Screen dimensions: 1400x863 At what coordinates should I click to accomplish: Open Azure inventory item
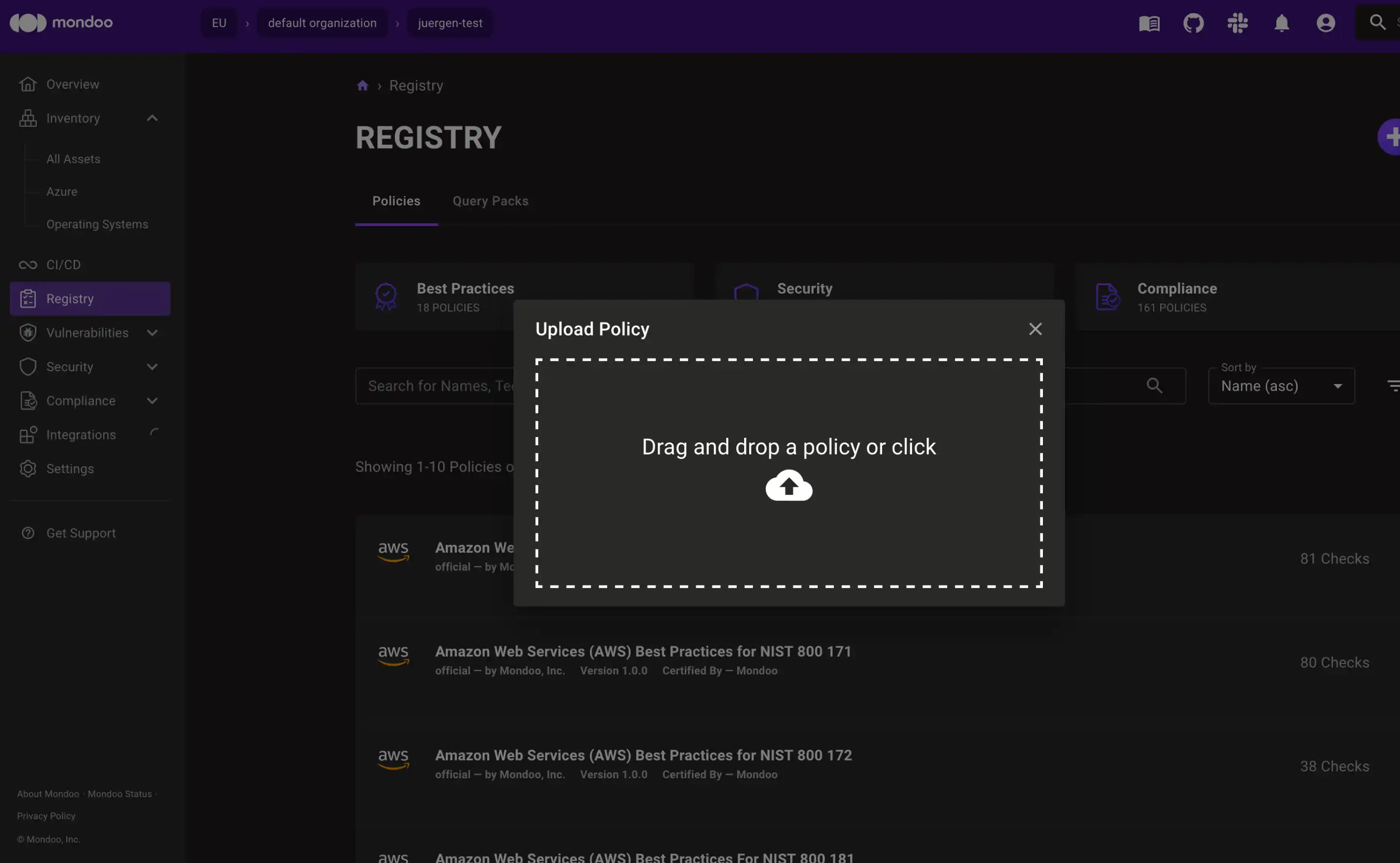(62, 192)
